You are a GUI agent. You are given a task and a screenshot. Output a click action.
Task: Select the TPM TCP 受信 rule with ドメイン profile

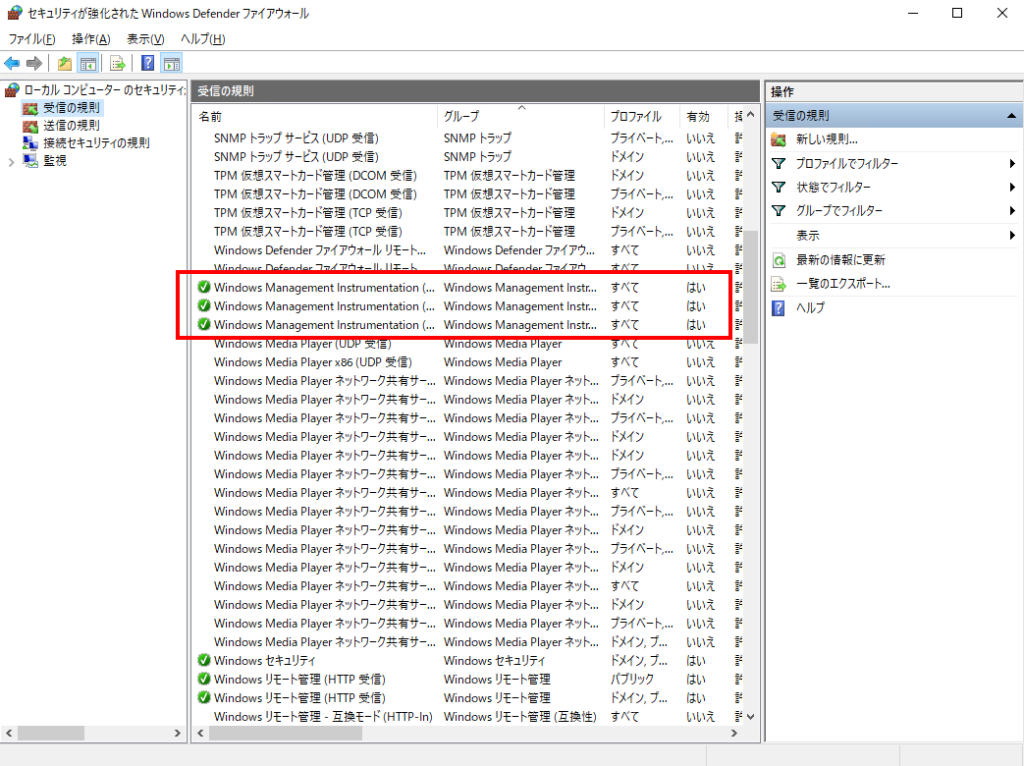coord(308,213)
